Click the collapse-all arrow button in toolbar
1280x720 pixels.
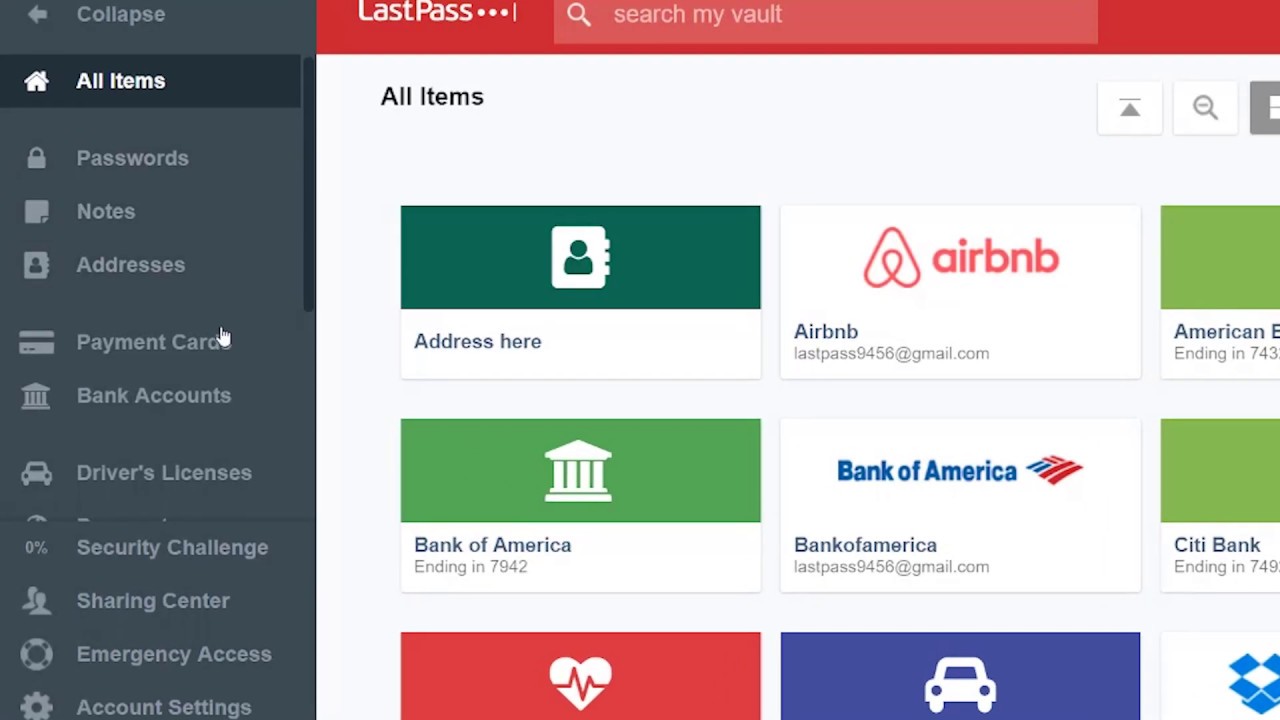[x=1130, y=108]
